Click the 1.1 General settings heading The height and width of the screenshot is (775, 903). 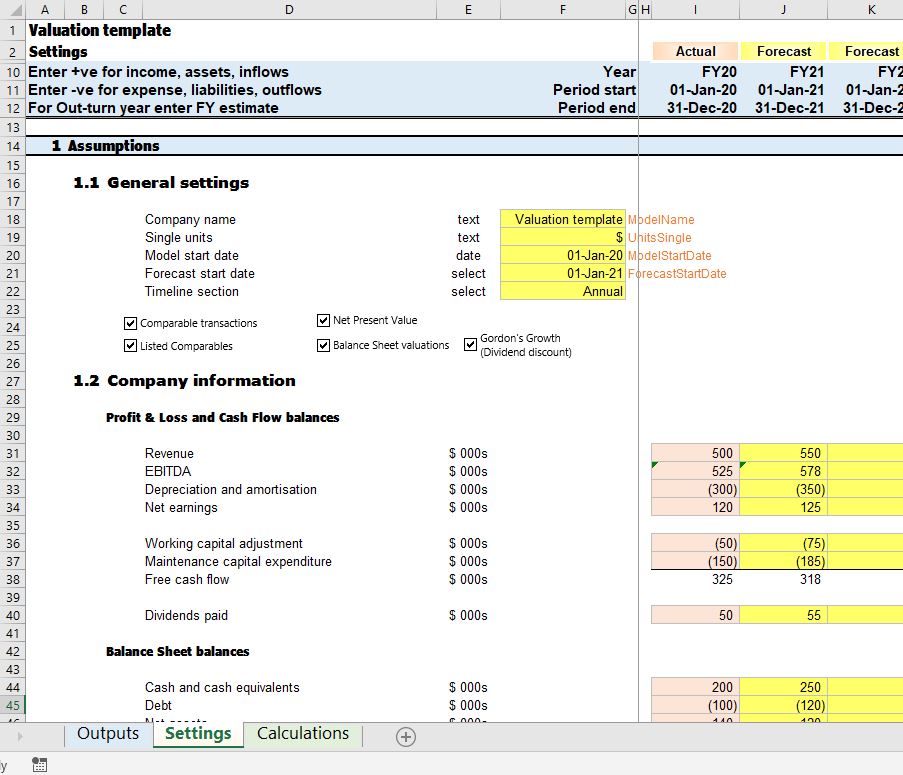(x=161, y=183)
